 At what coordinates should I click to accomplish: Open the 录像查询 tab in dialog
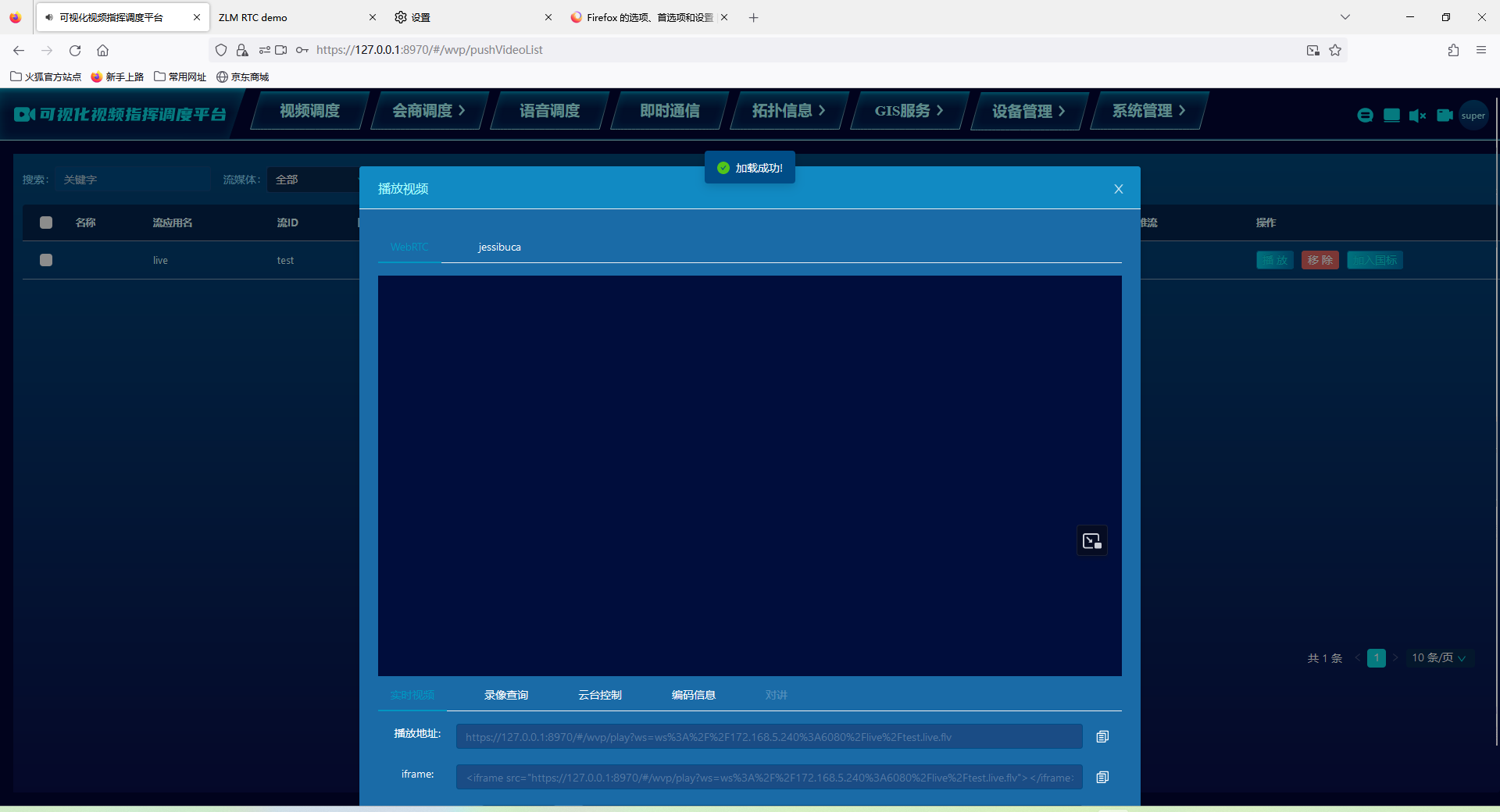505,695
